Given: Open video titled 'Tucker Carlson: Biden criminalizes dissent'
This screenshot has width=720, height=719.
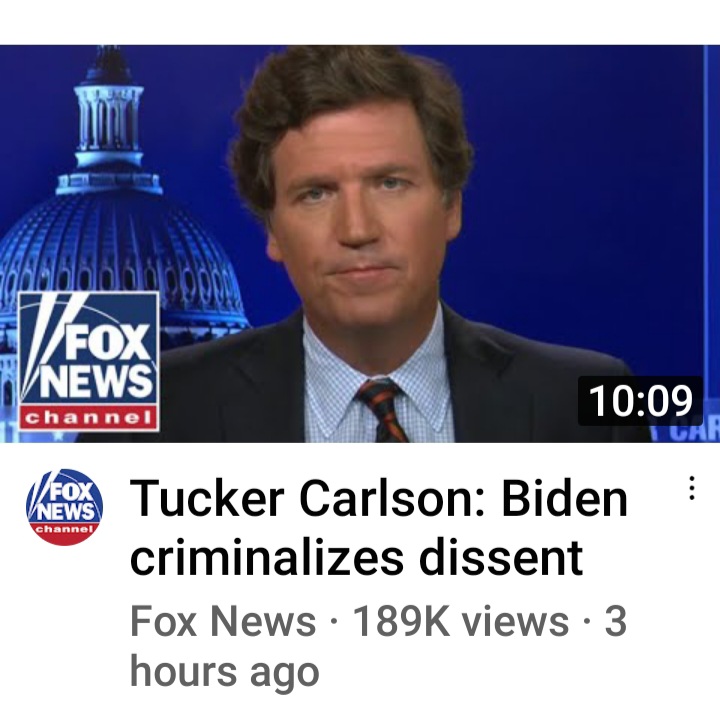Looking at the screenshot, I should pos(378,527).
